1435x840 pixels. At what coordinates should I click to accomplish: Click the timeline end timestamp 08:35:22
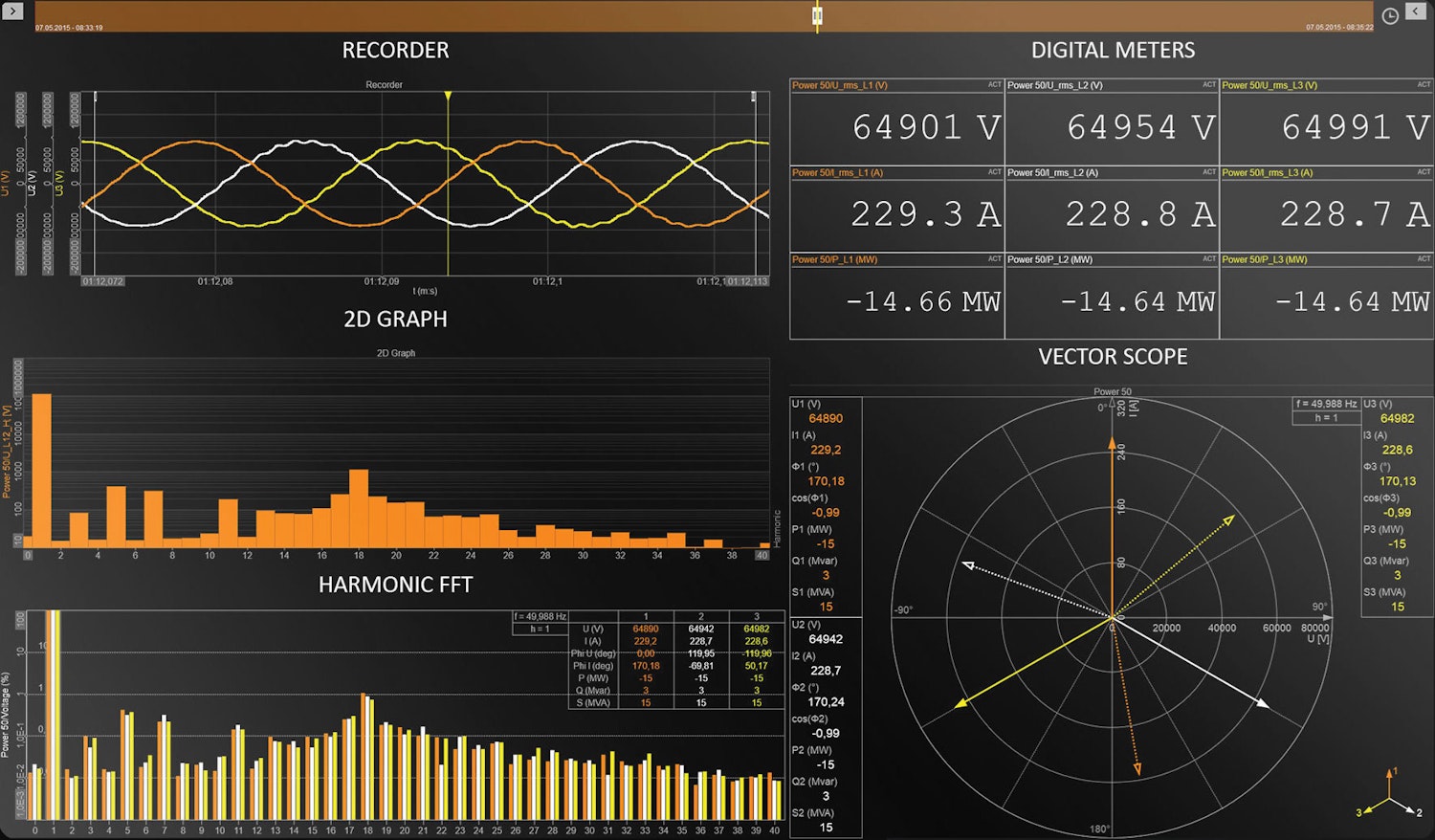[1339, 28]
